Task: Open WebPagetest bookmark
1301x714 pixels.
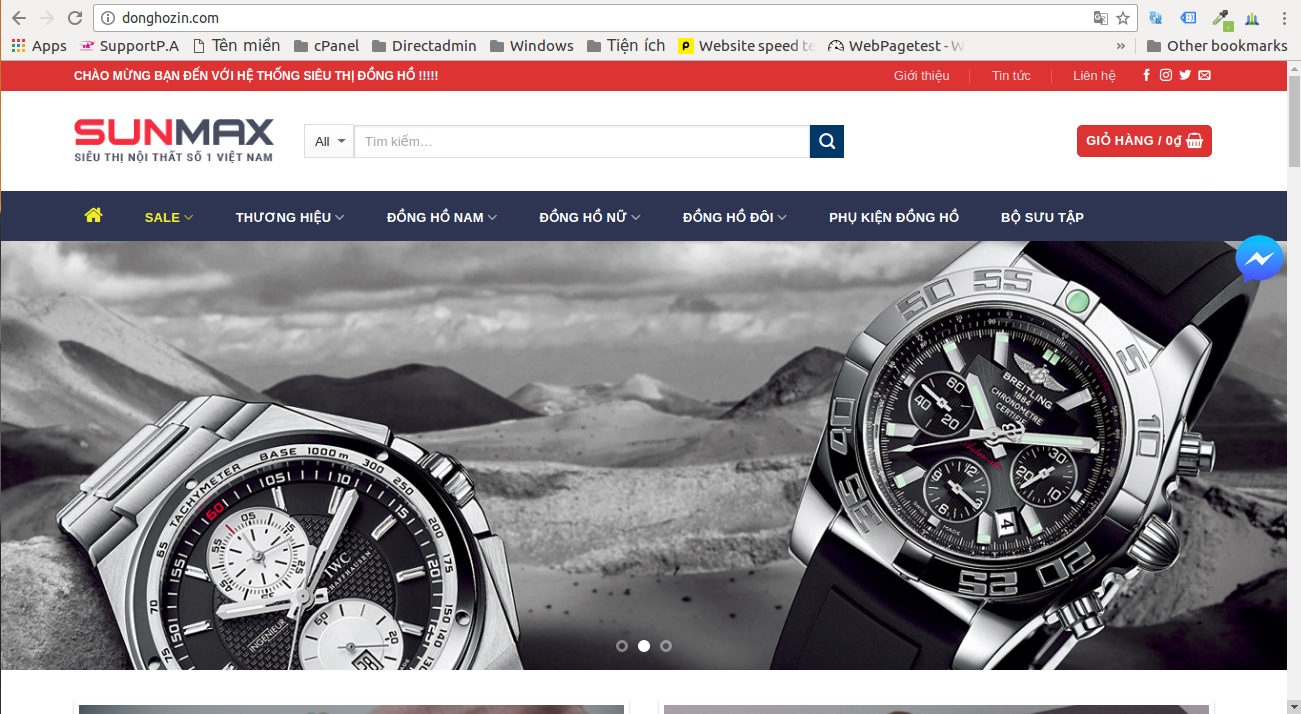Action: tap(896, 46)
